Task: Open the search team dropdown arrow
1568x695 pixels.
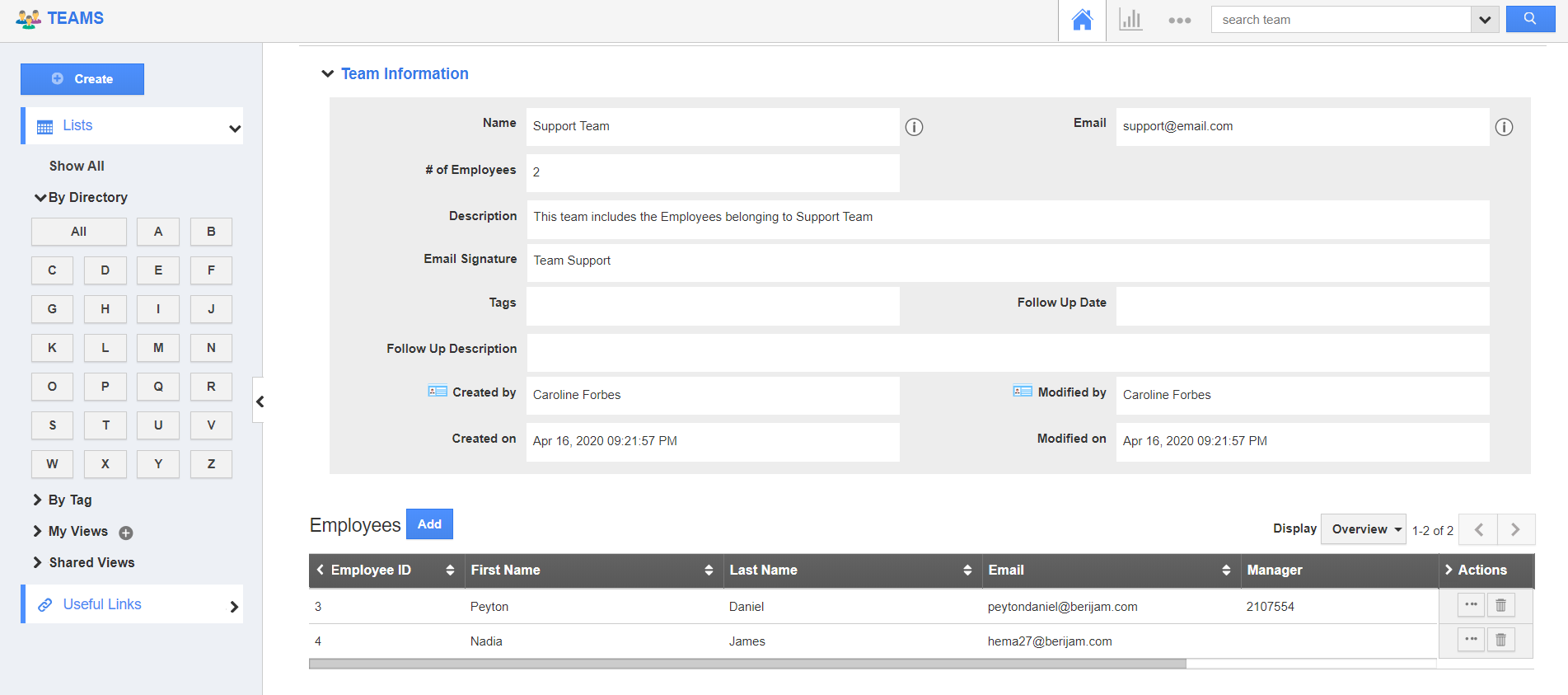Action: coord(1484,20)
